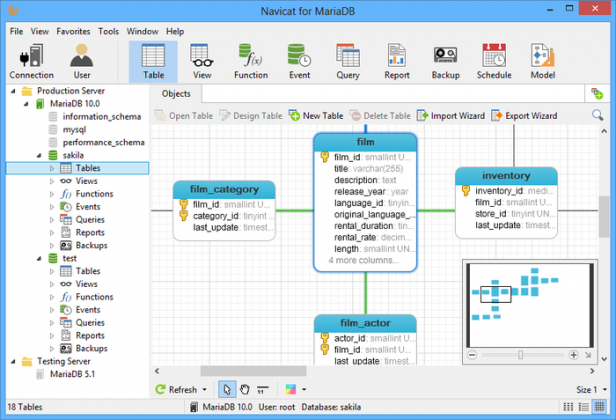Viewport: 616px width, 420px height.
Task: Click the Event toolbar icon
Action: point(299,60)
